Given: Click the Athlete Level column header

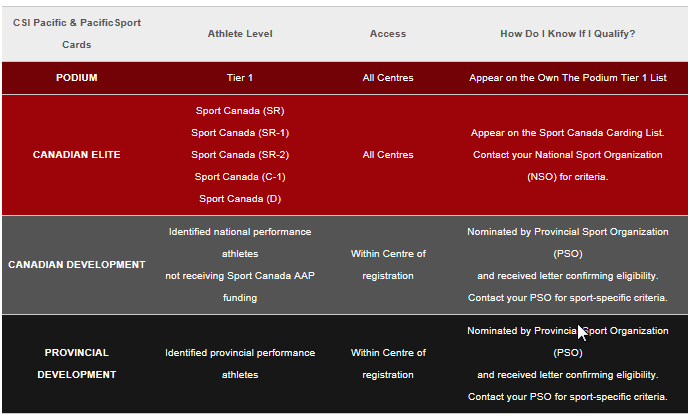Looking at the screenshot, I should click(x=240, y=34).
